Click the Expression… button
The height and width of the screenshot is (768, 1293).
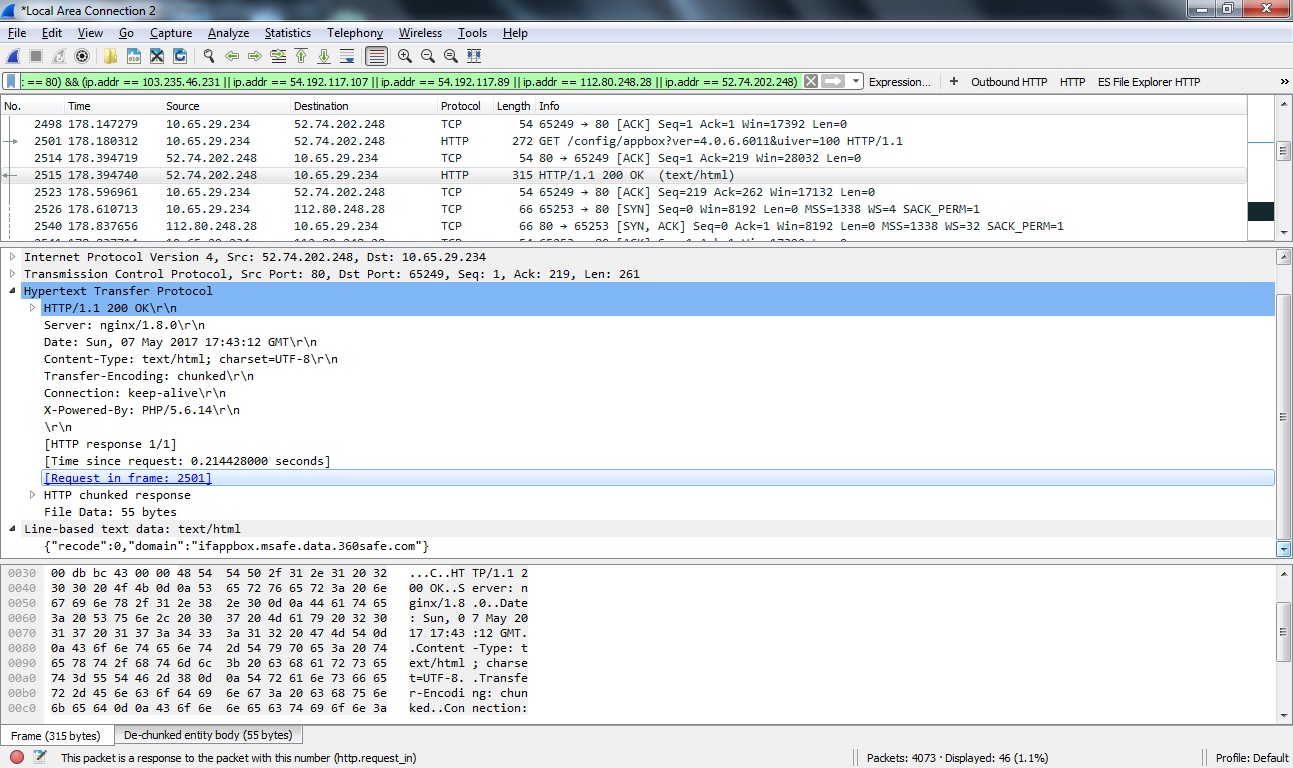tap(899, 82)
